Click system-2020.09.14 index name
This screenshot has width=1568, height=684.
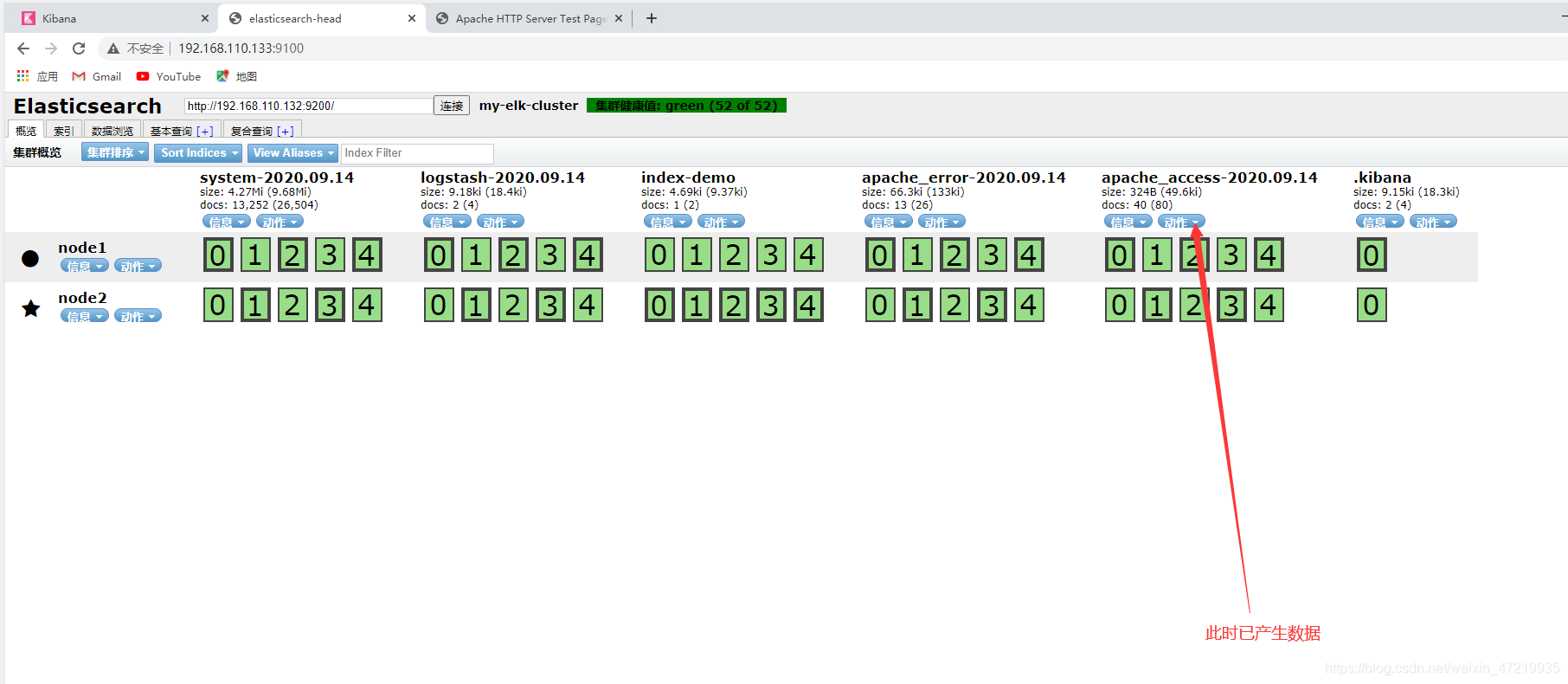[277, 177]
